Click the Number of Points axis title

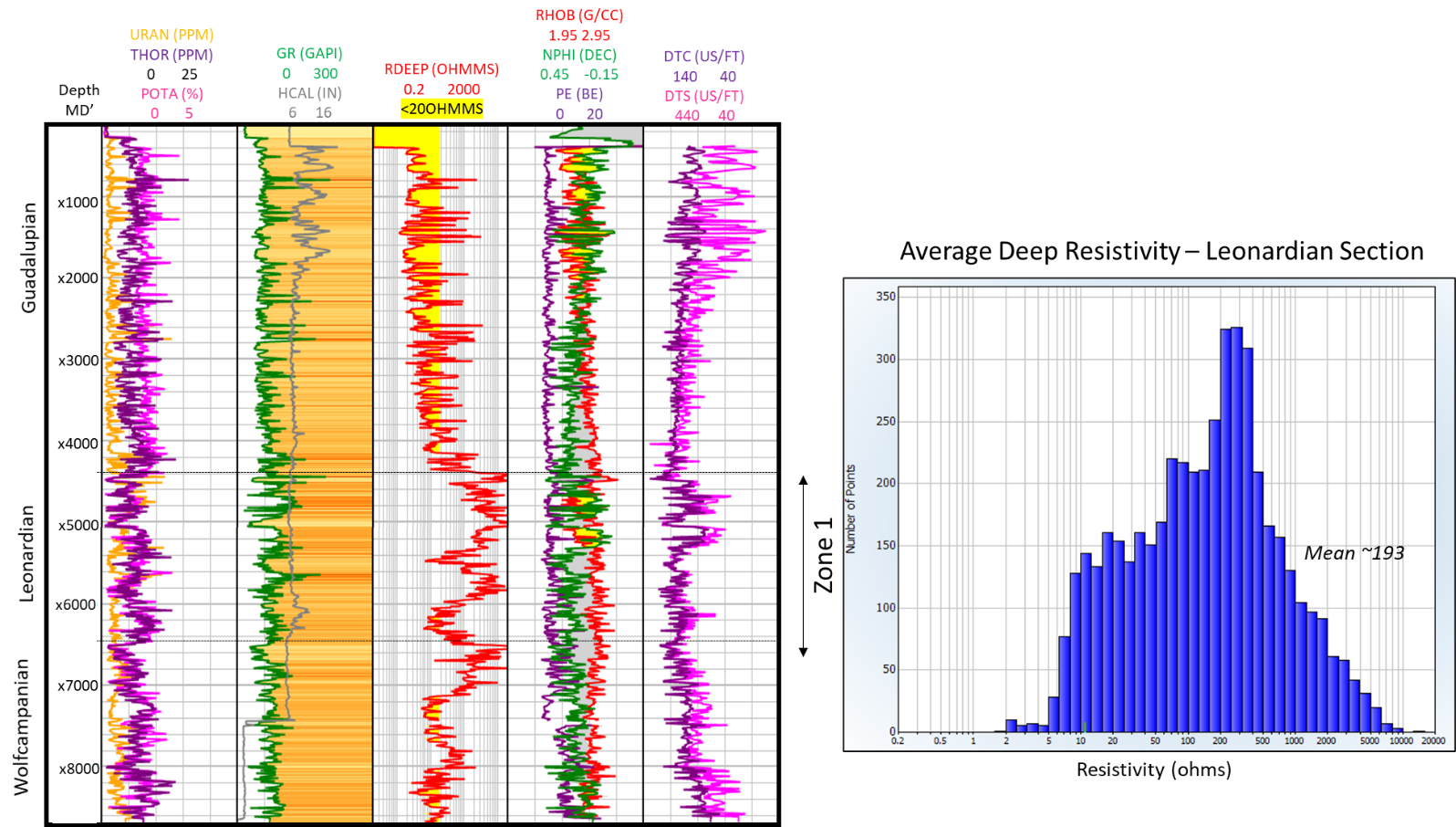(x=850, y=509)
